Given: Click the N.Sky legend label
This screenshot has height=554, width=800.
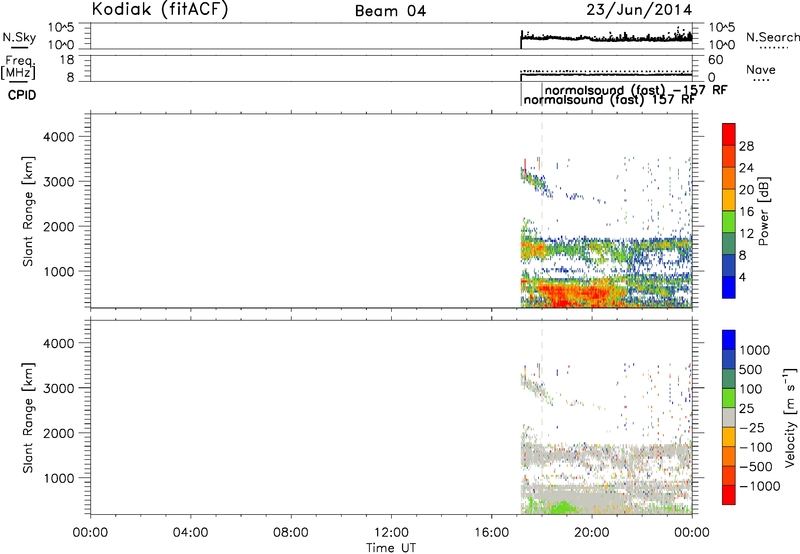Looking at the screenshot, I should click(x=19, y=37).
